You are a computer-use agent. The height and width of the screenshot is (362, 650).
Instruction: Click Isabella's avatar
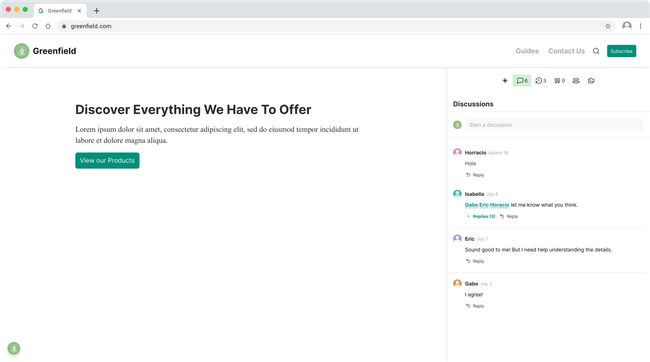click(x=457, y=194)
